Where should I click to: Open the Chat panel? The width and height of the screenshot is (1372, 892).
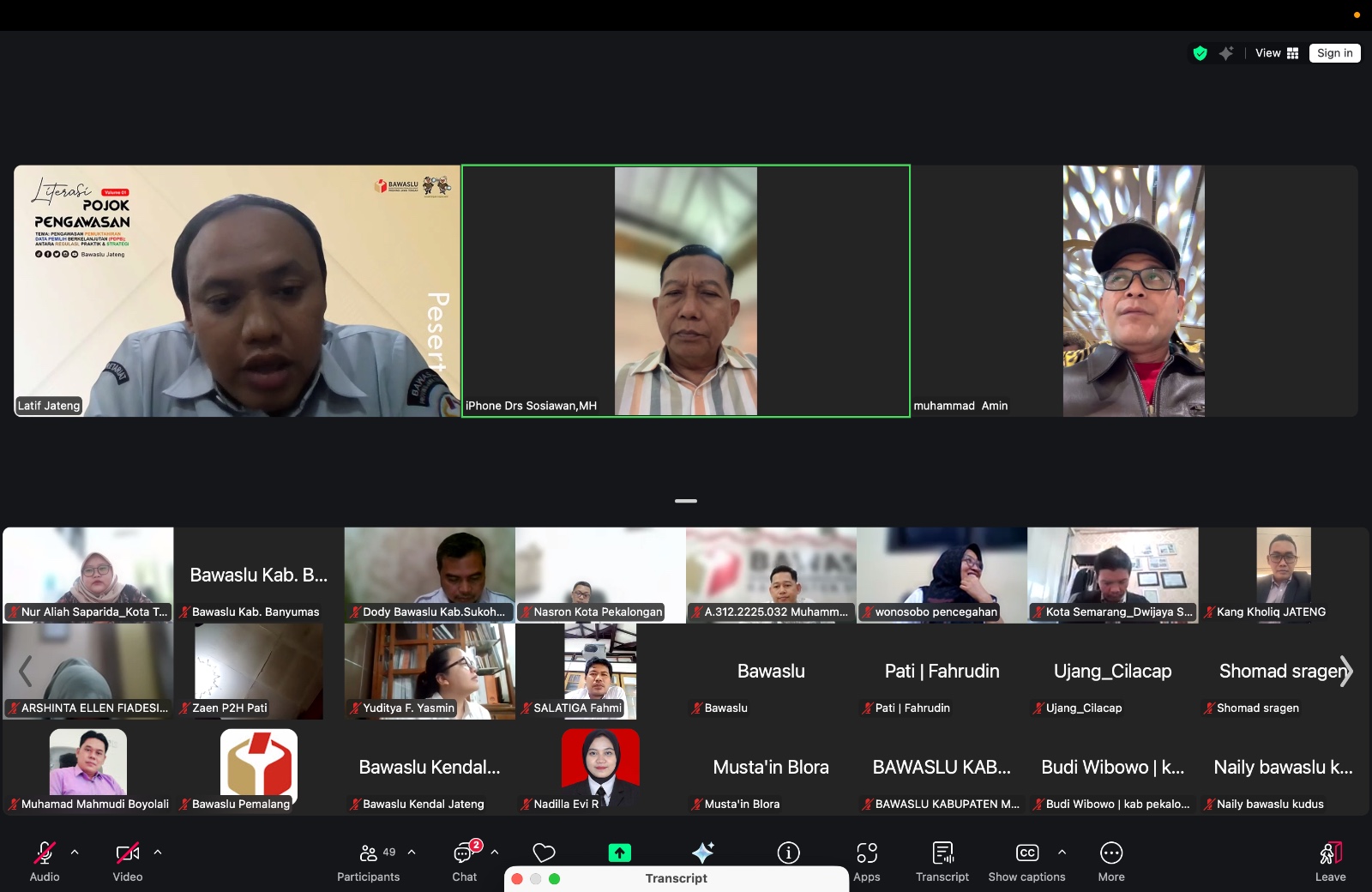pos(464,861)
